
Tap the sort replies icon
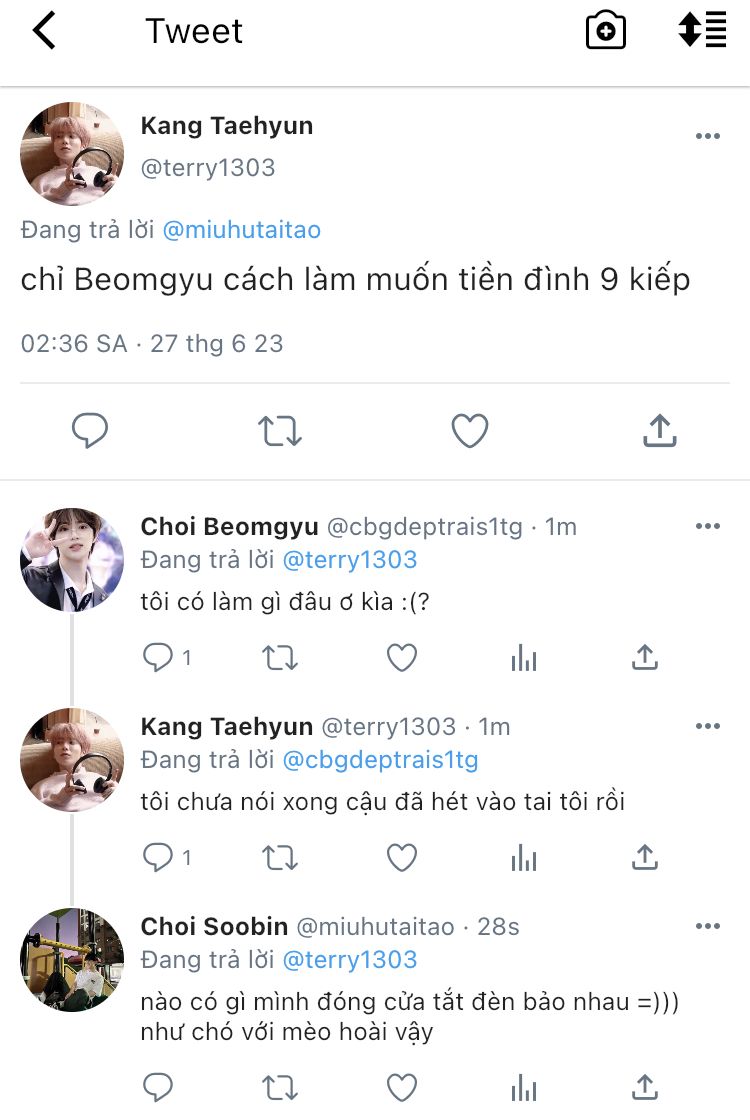coord(702,30)
